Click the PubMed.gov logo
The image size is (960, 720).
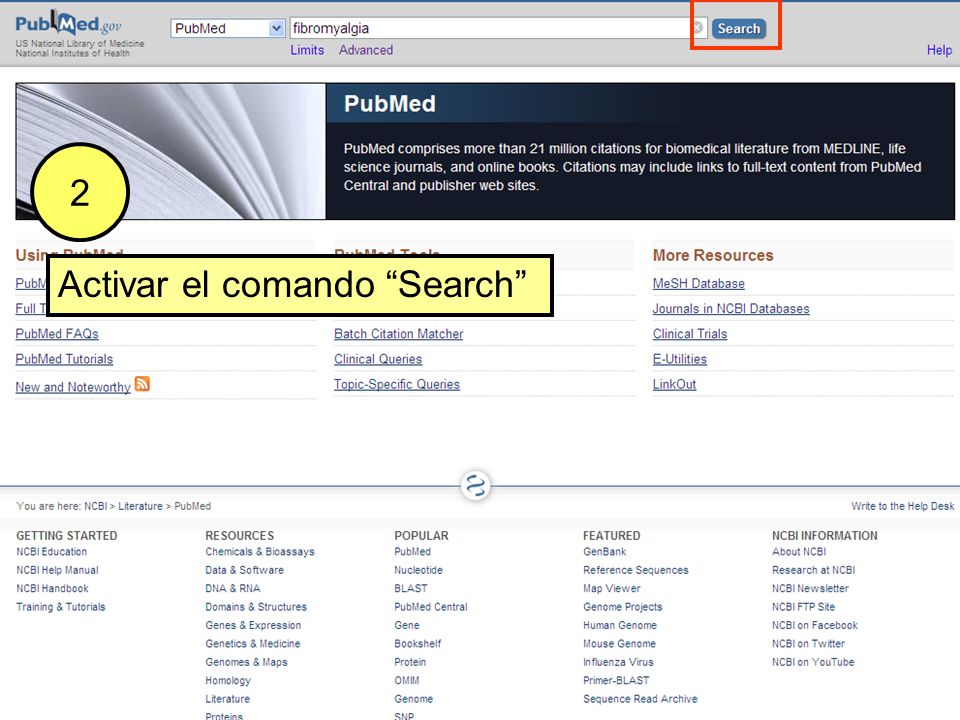click(69, 23)
